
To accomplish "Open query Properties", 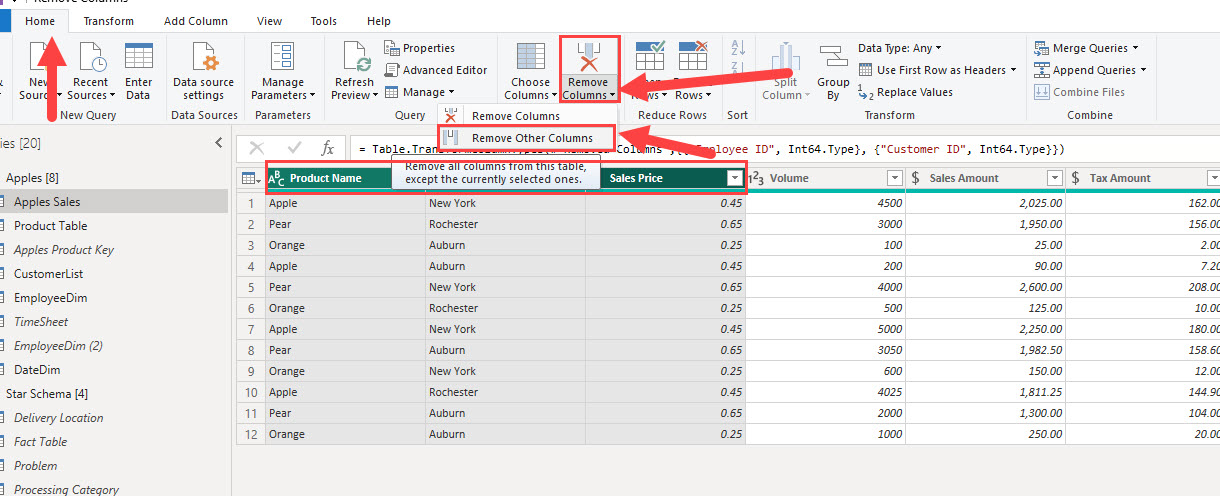I will point(420,48).
